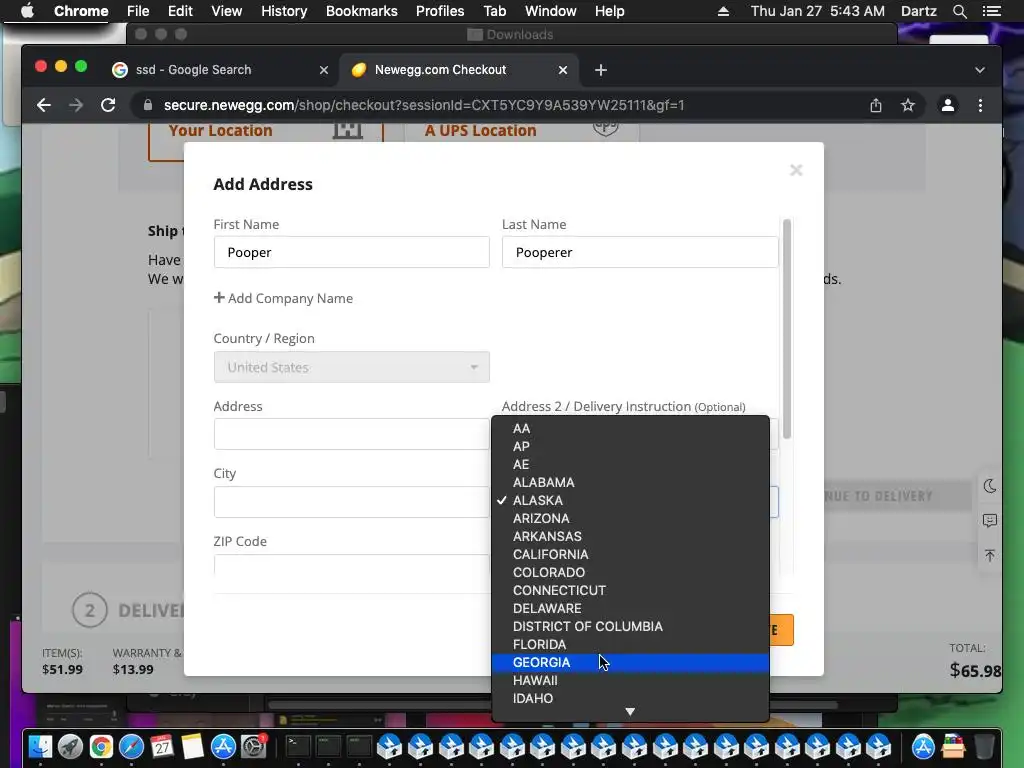Bookmark this page with the star
Screen dimensions: 1024x768
tap(908, 105)
